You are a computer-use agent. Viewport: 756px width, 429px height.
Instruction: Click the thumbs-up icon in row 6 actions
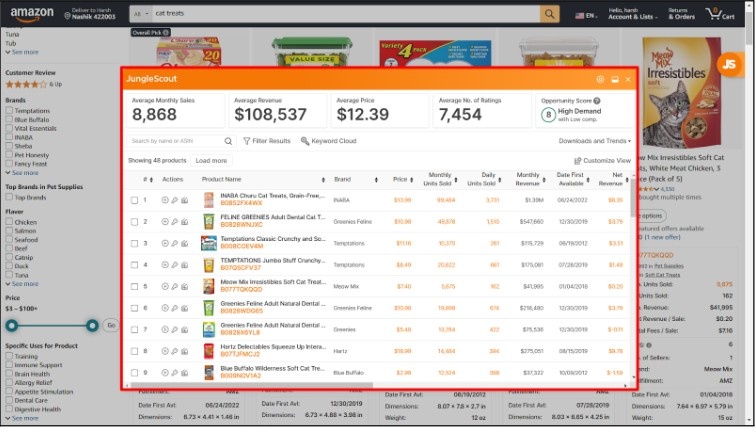[x=184, y=308]
